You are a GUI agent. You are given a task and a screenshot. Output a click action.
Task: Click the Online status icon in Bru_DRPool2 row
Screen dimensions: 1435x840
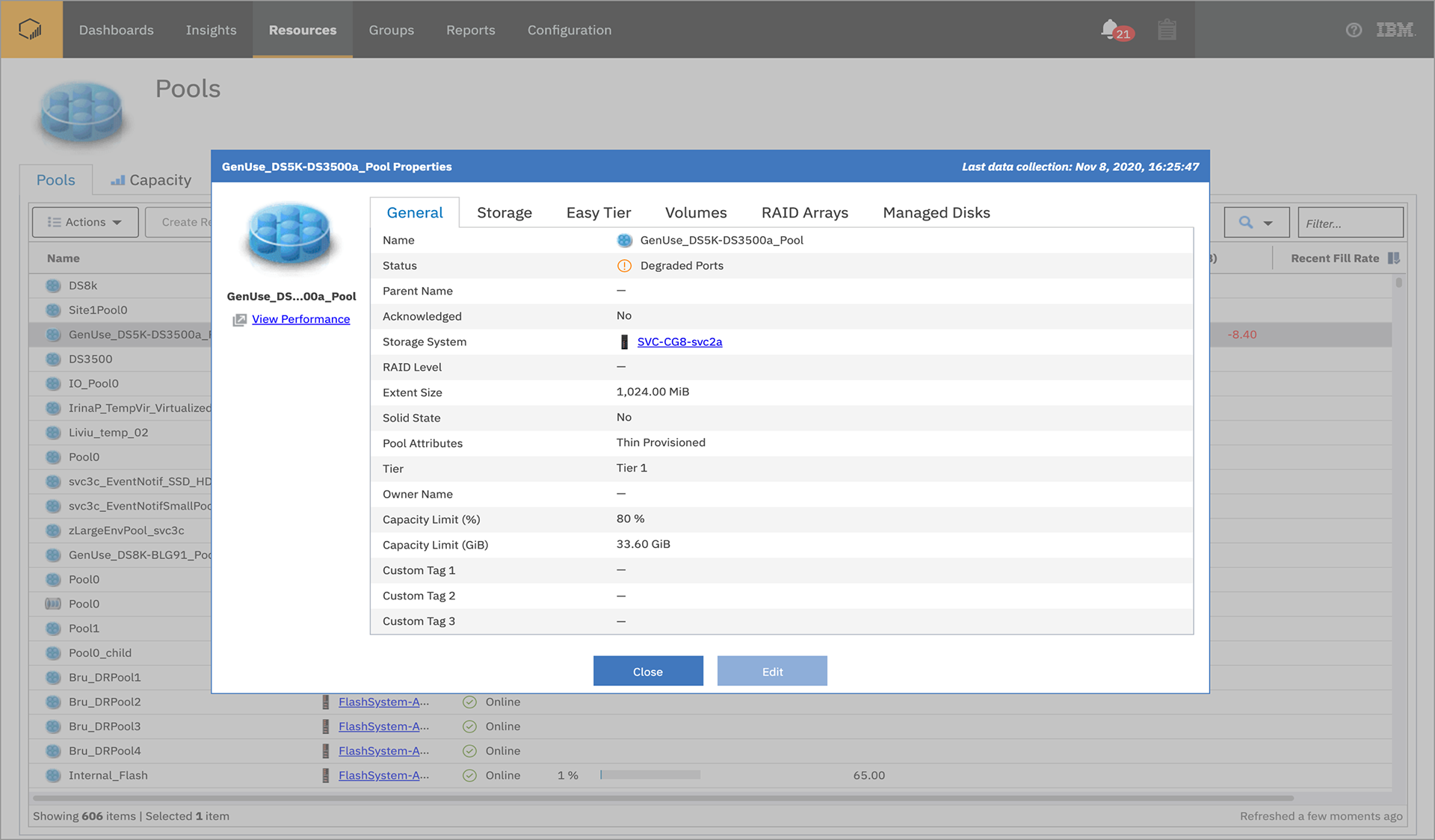coord(469,702)
